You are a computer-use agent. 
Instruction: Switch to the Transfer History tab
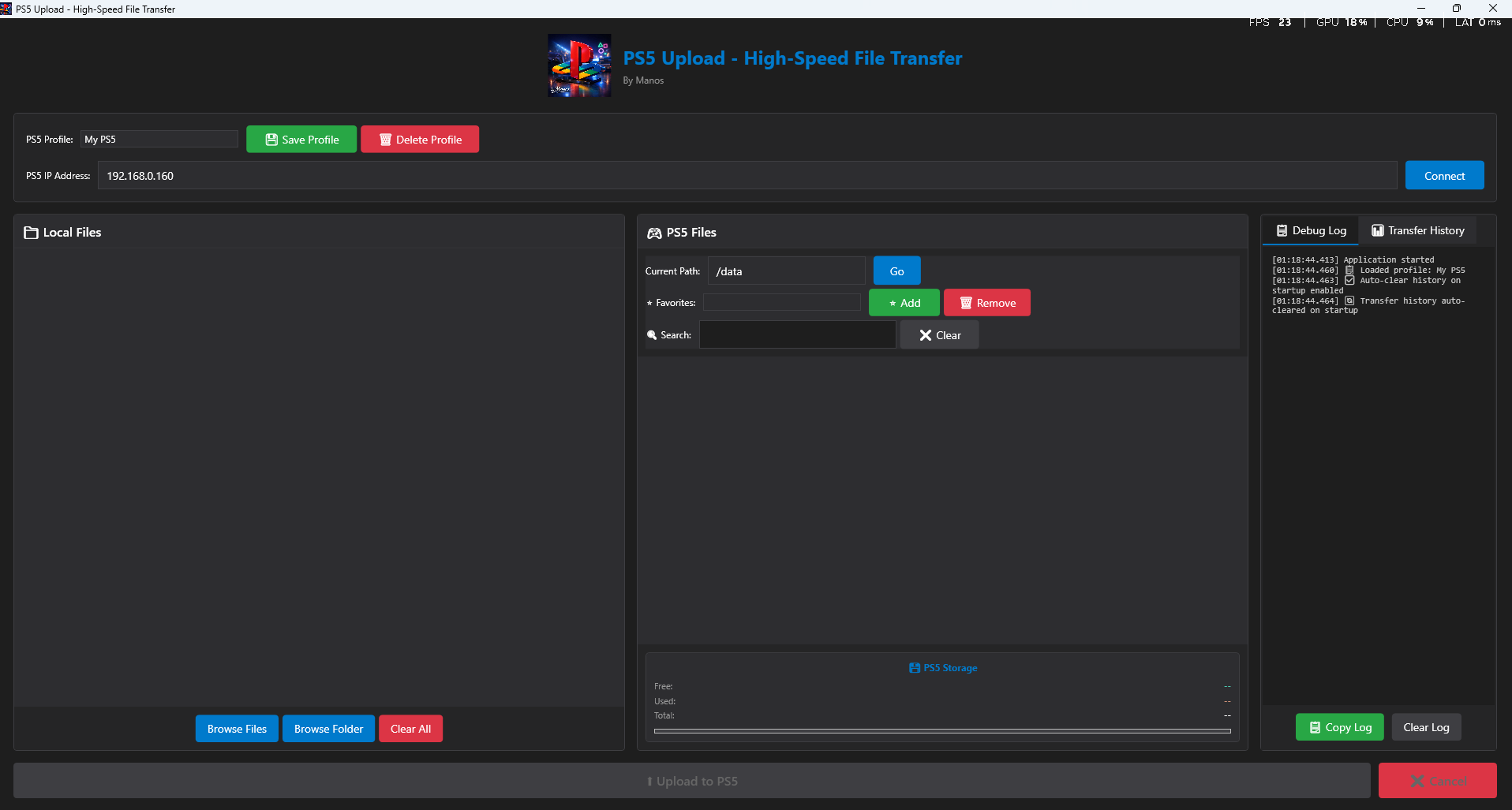tap(1417, 230)
